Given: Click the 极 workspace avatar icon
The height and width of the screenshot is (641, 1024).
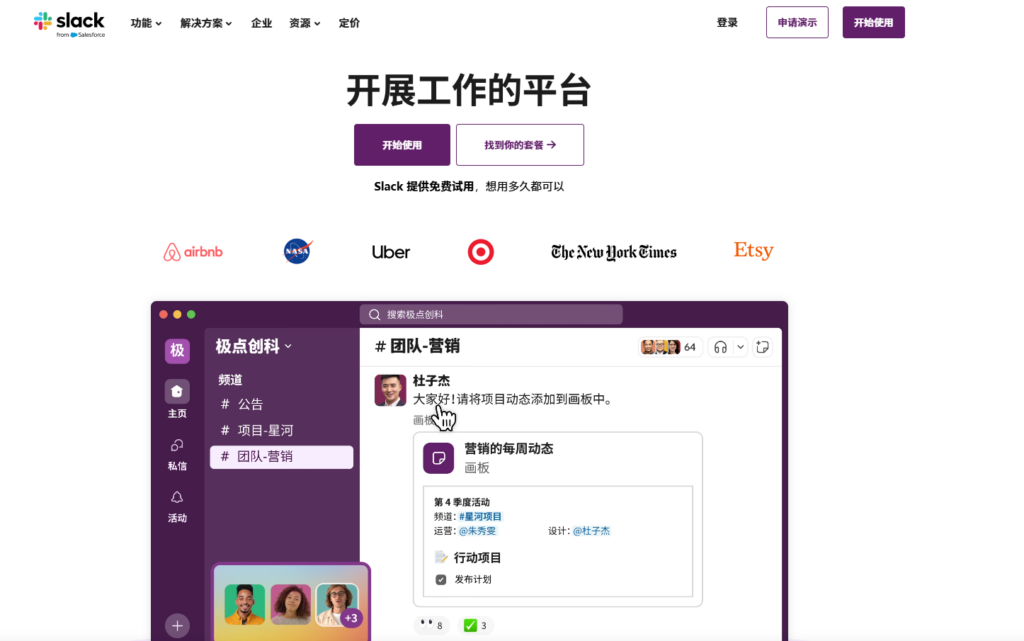Looking at the screenshot, I should tap(177, 350).
